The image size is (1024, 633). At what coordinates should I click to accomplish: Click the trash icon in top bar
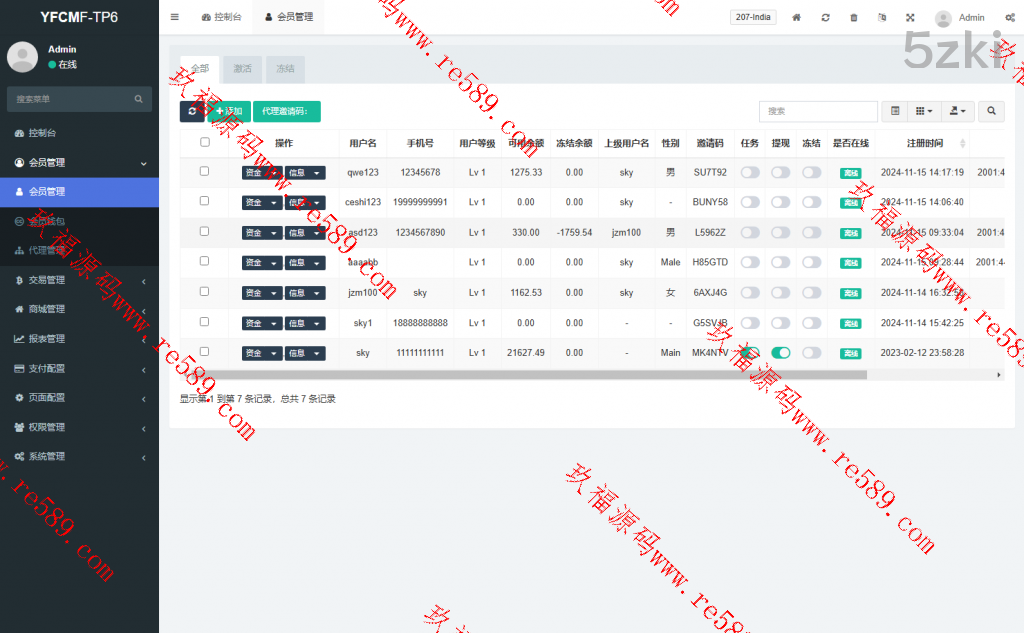pyautogui.click(x=853, y=17)
